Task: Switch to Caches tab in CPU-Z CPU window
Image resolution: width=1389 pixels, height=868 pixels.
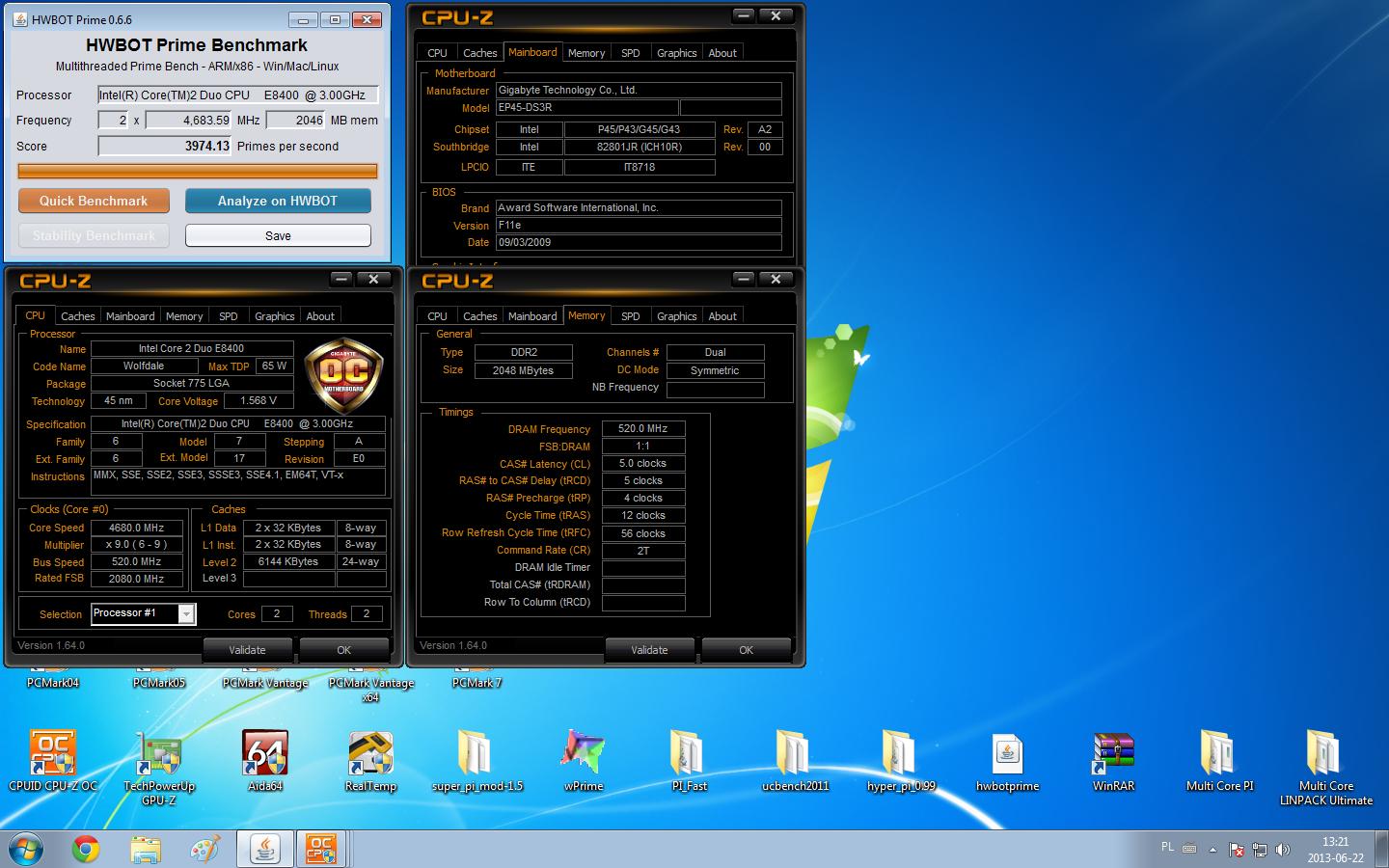Action: [x=78, y=316]
